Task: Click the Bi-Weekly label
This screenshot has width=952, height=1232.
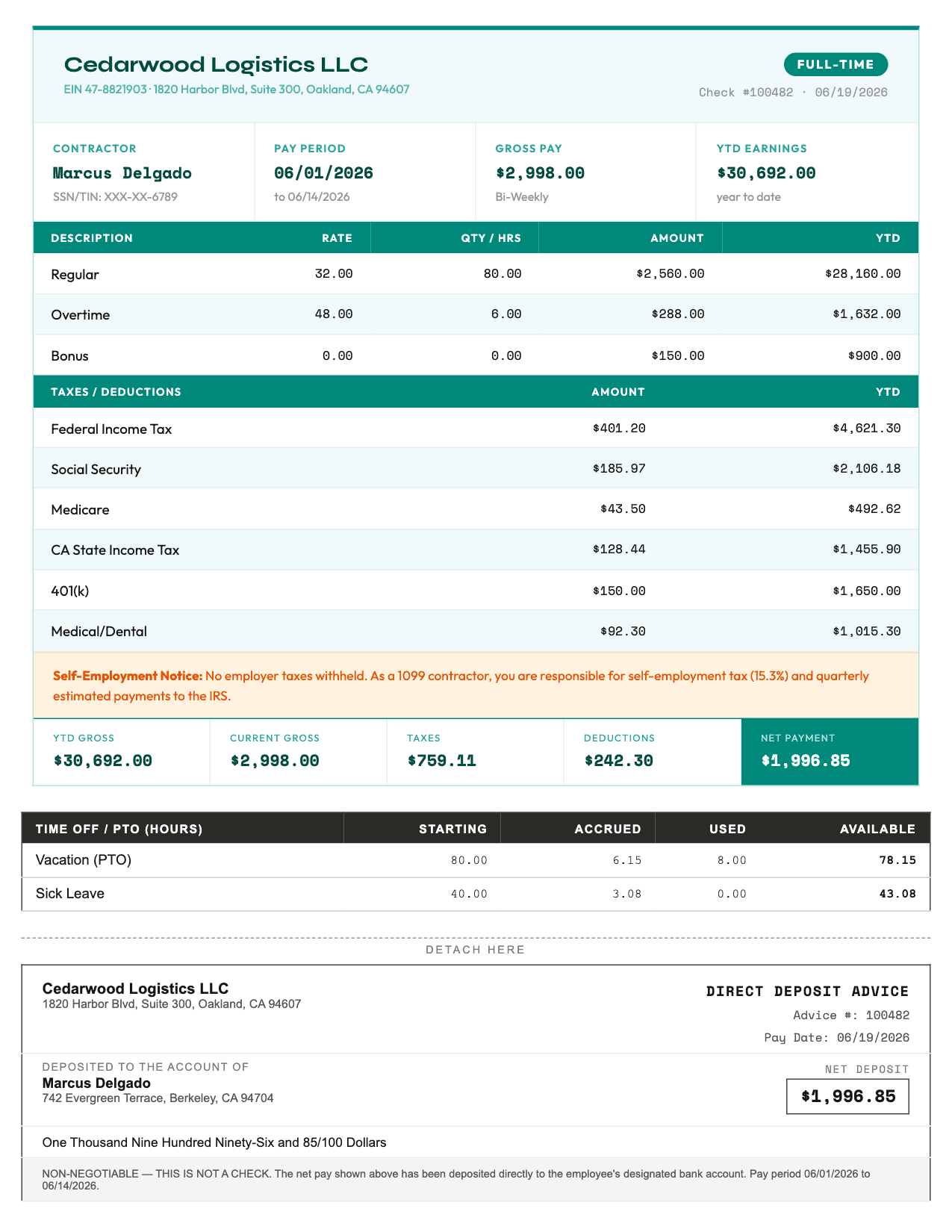Action: [522, 197]
